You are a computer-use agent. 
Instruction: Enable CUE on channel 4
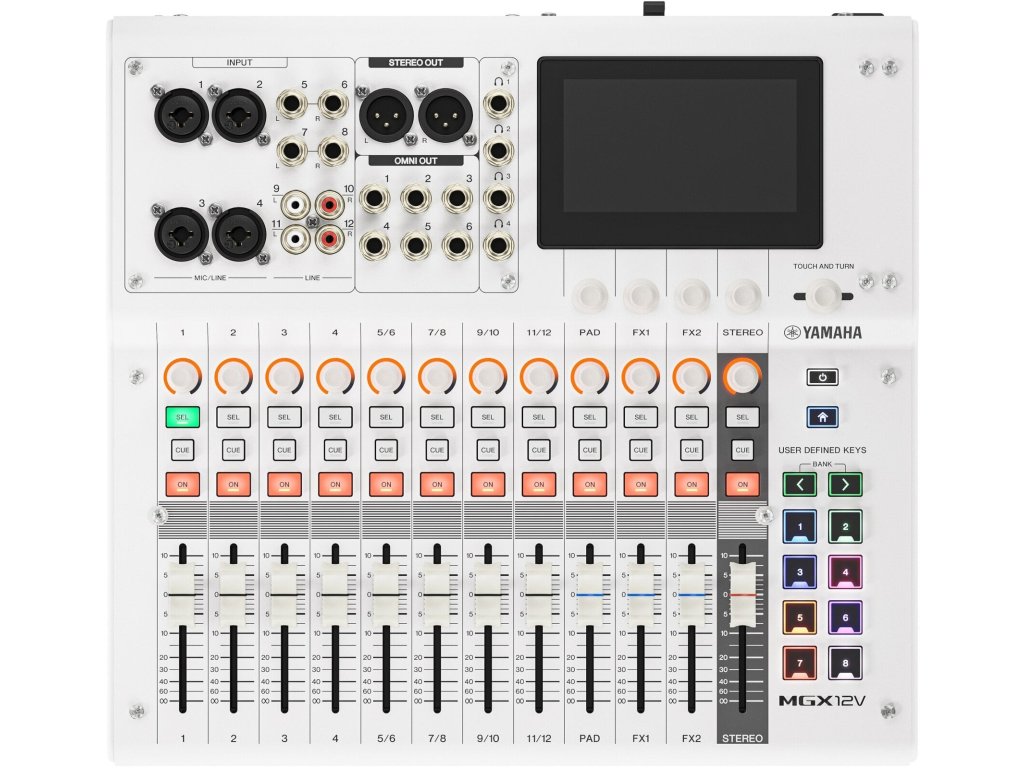click(x=335, y=450)
